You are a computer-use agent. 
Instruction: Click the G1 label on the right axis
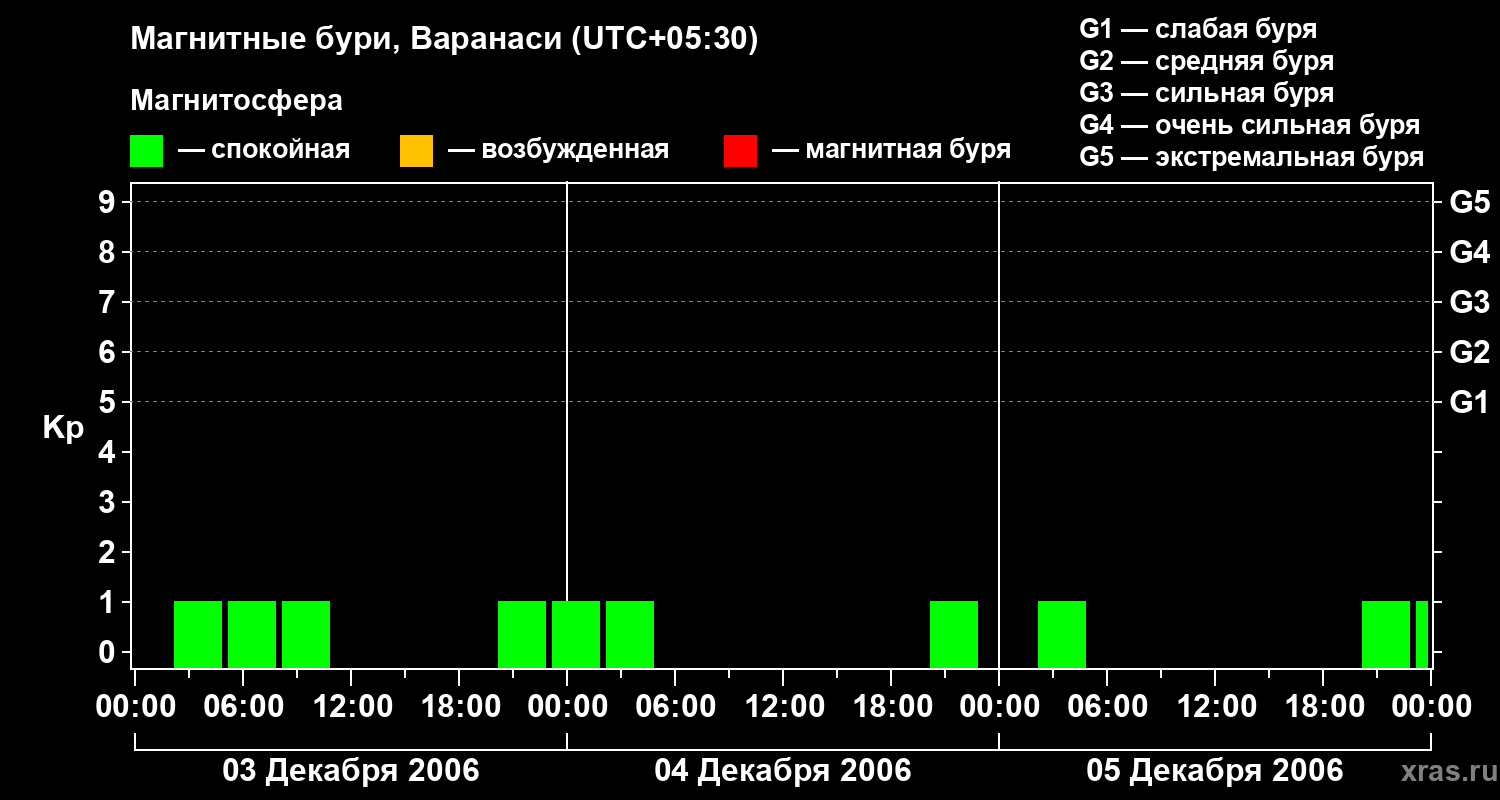(1469, 402)
